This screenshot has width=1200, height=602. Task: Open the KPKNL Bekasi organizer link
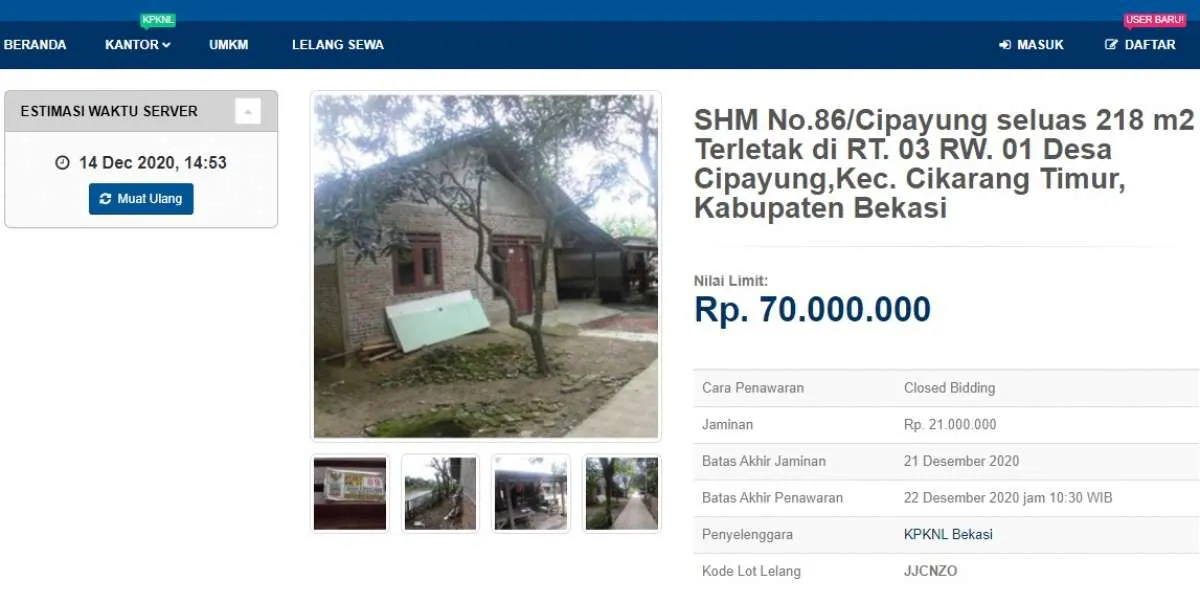[x=948, y=534]
